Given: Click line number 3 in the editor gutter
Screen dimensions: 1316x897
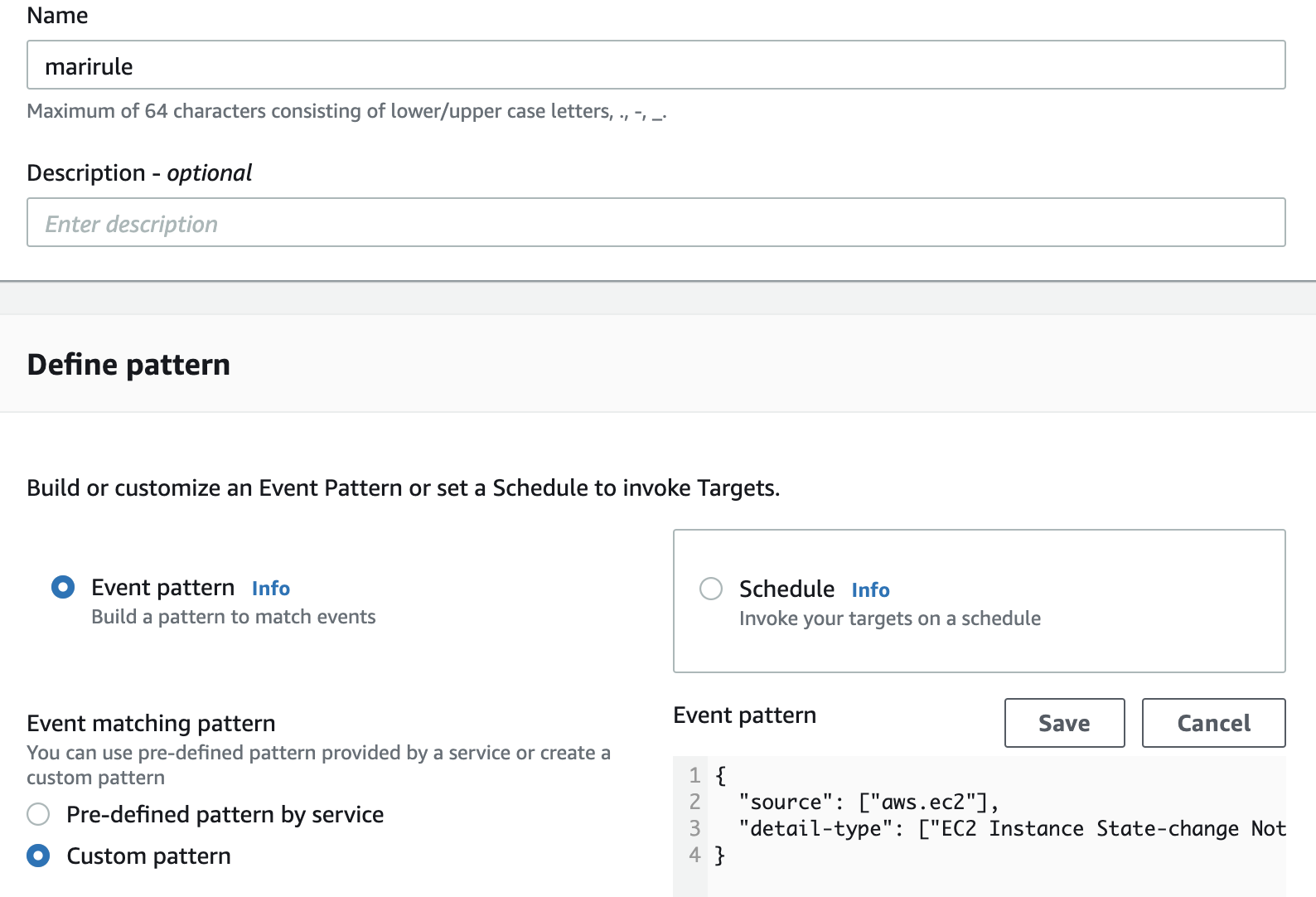Looking at the screenshot, I should pos(694,829).
